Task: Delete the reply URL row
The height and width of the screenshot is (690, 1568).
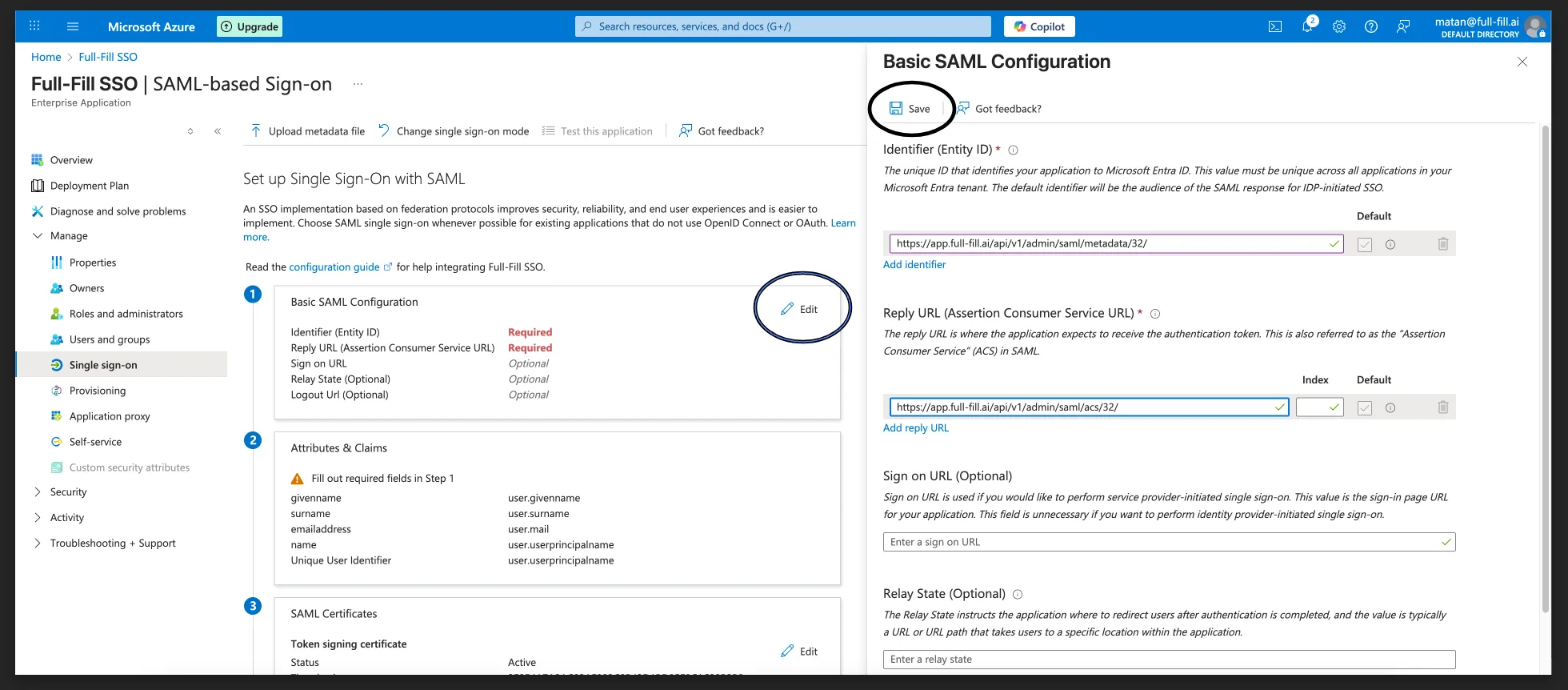Action: (1443, 407)
